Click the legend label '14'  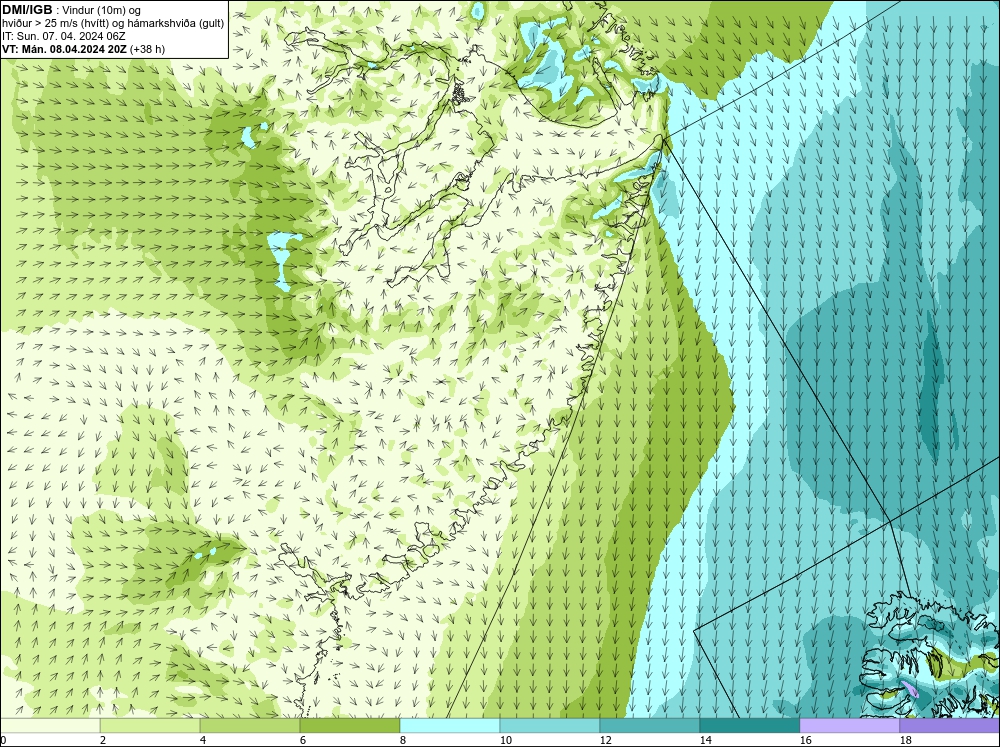706,740
